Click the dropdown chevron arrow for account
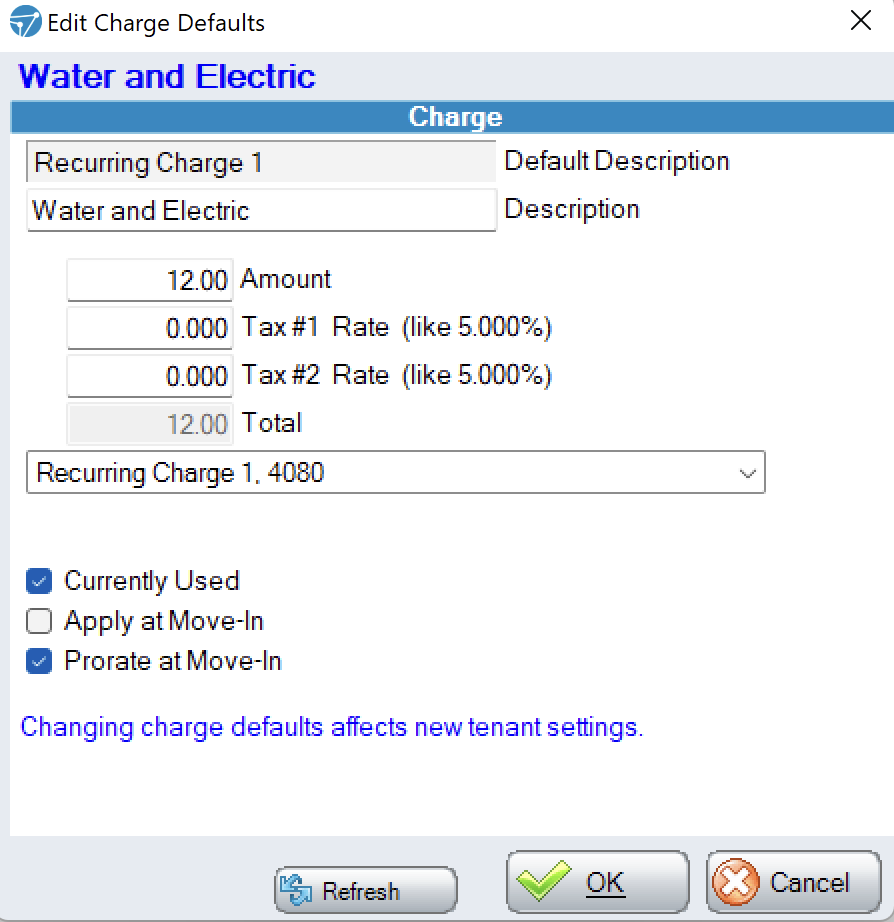 (747, 473)
